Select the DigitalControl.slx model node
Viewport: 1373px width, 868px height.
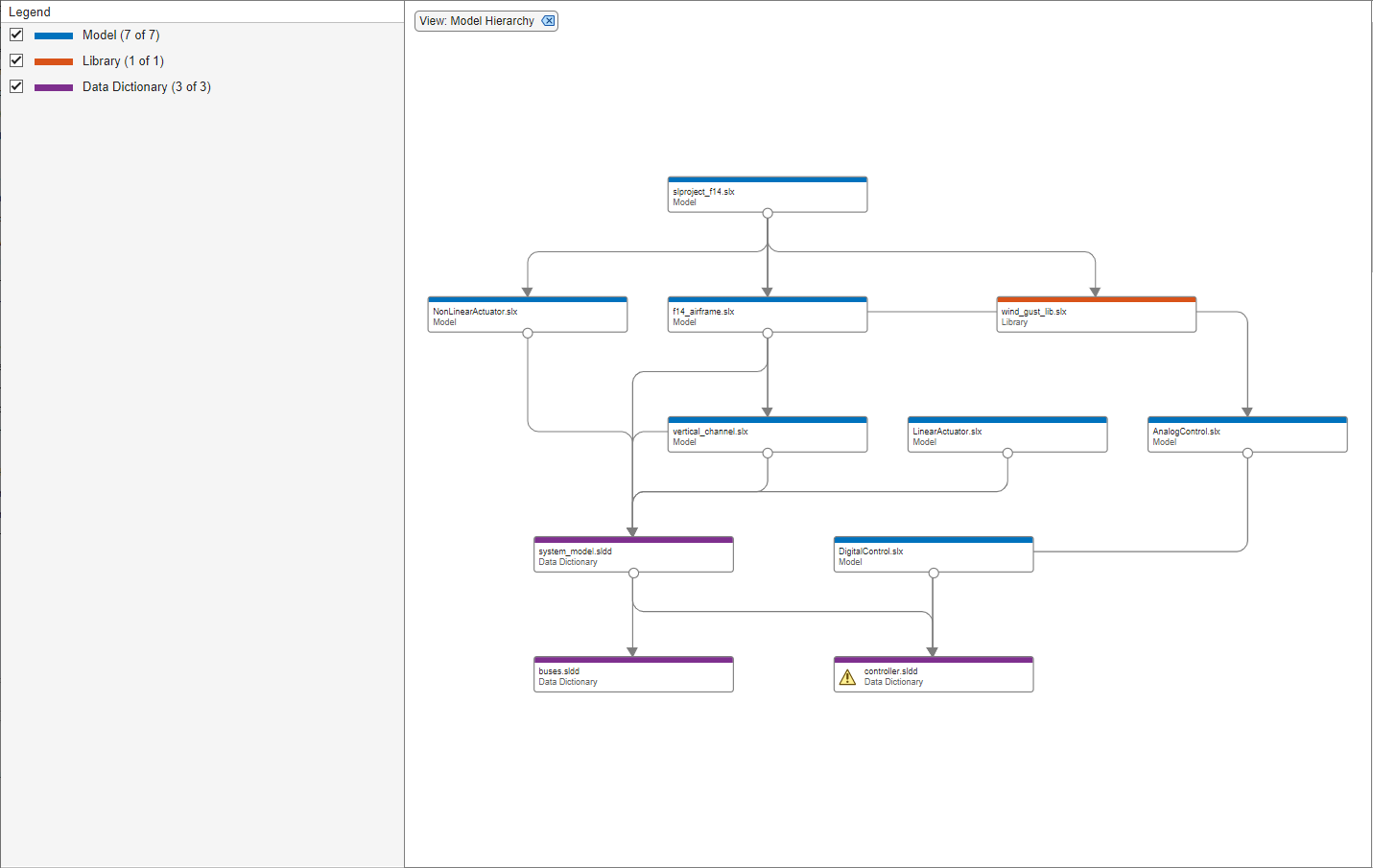[x=933, y=553]
